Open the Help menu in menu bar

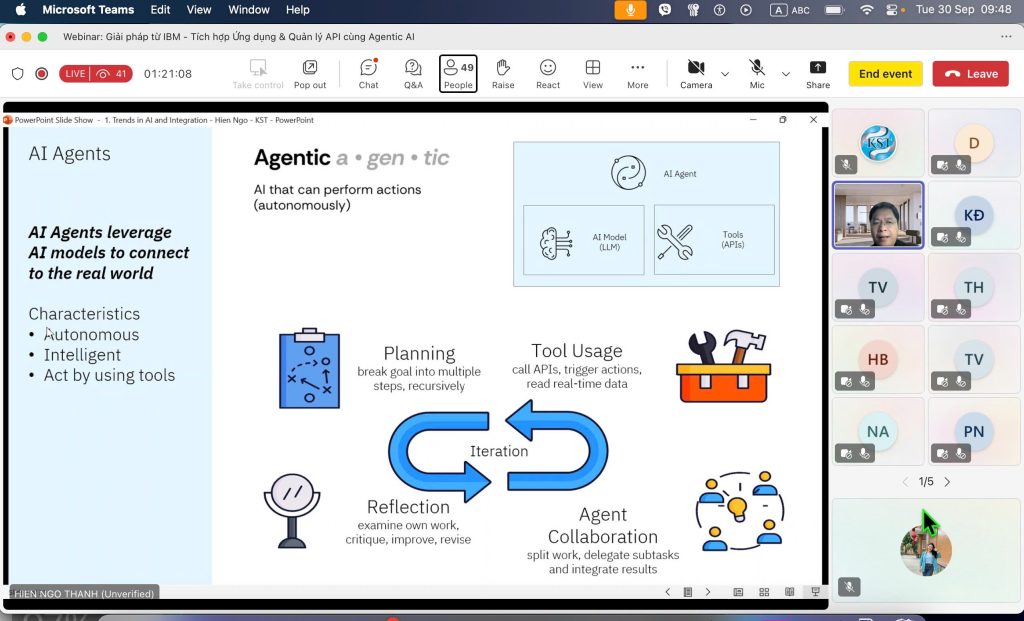(298, 10)
